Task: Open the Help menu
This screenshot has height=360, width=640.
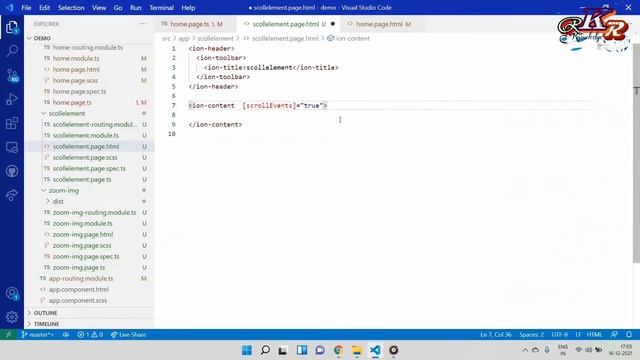Action: click(x=188, y=7)
